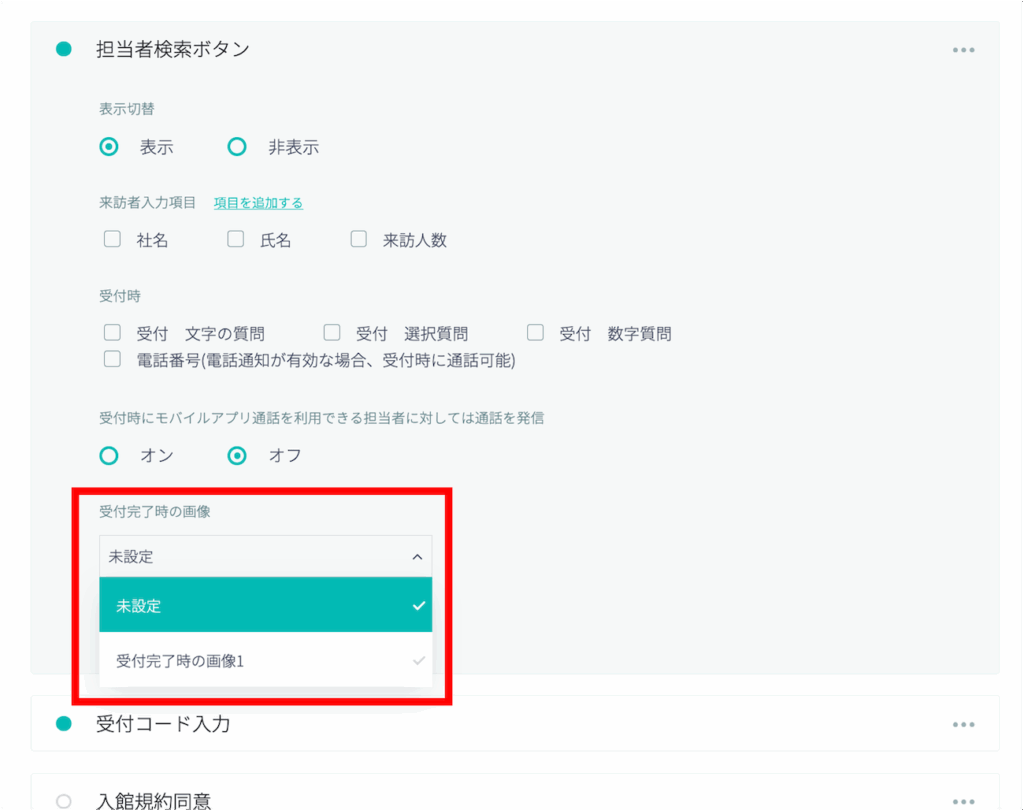1024x810 pixels.
Task: Check the 電話番号 checkbox
Action: tap(112, 359)
